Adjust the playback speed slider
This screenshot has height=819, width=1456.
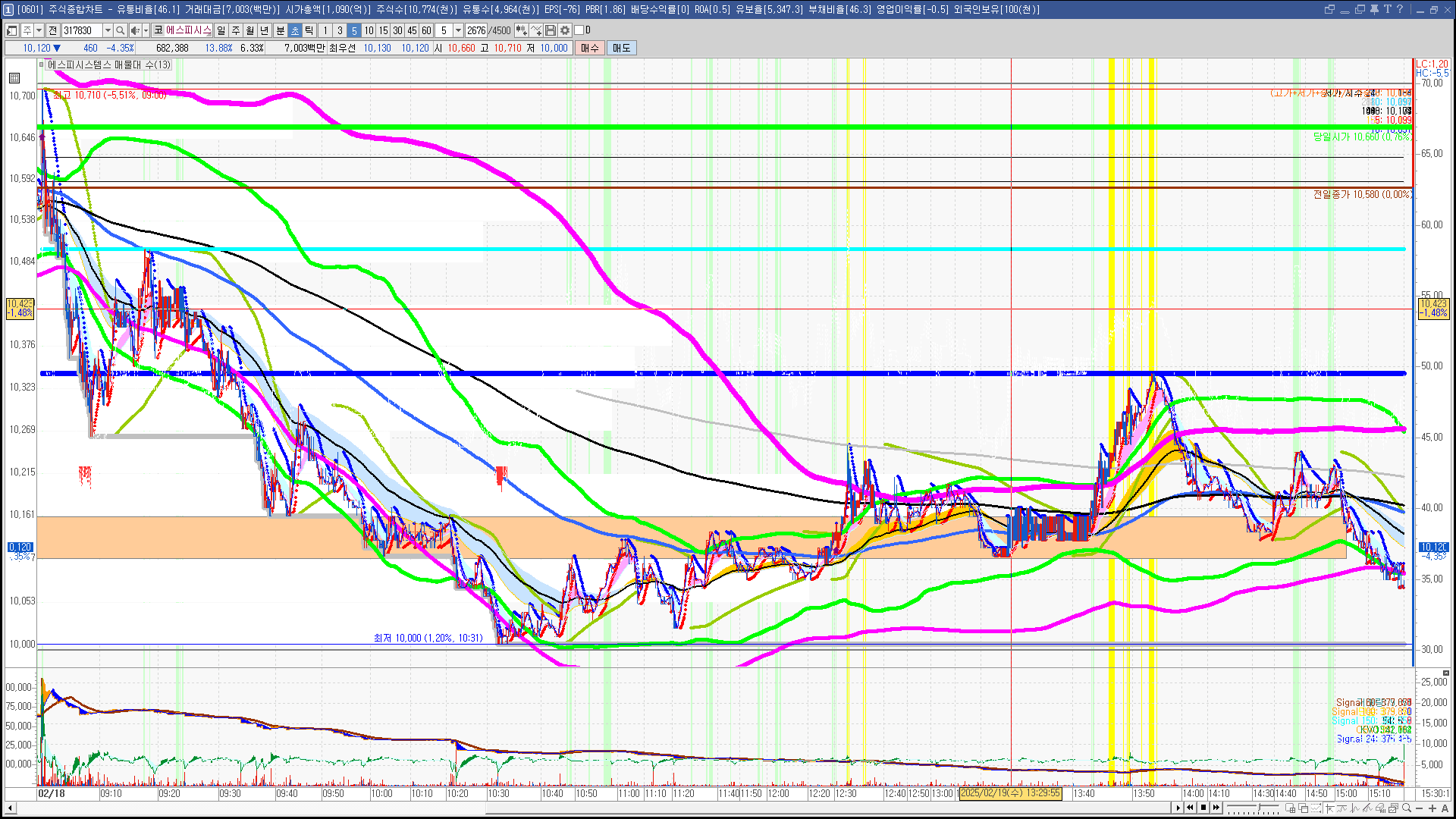coord(1259,807)
